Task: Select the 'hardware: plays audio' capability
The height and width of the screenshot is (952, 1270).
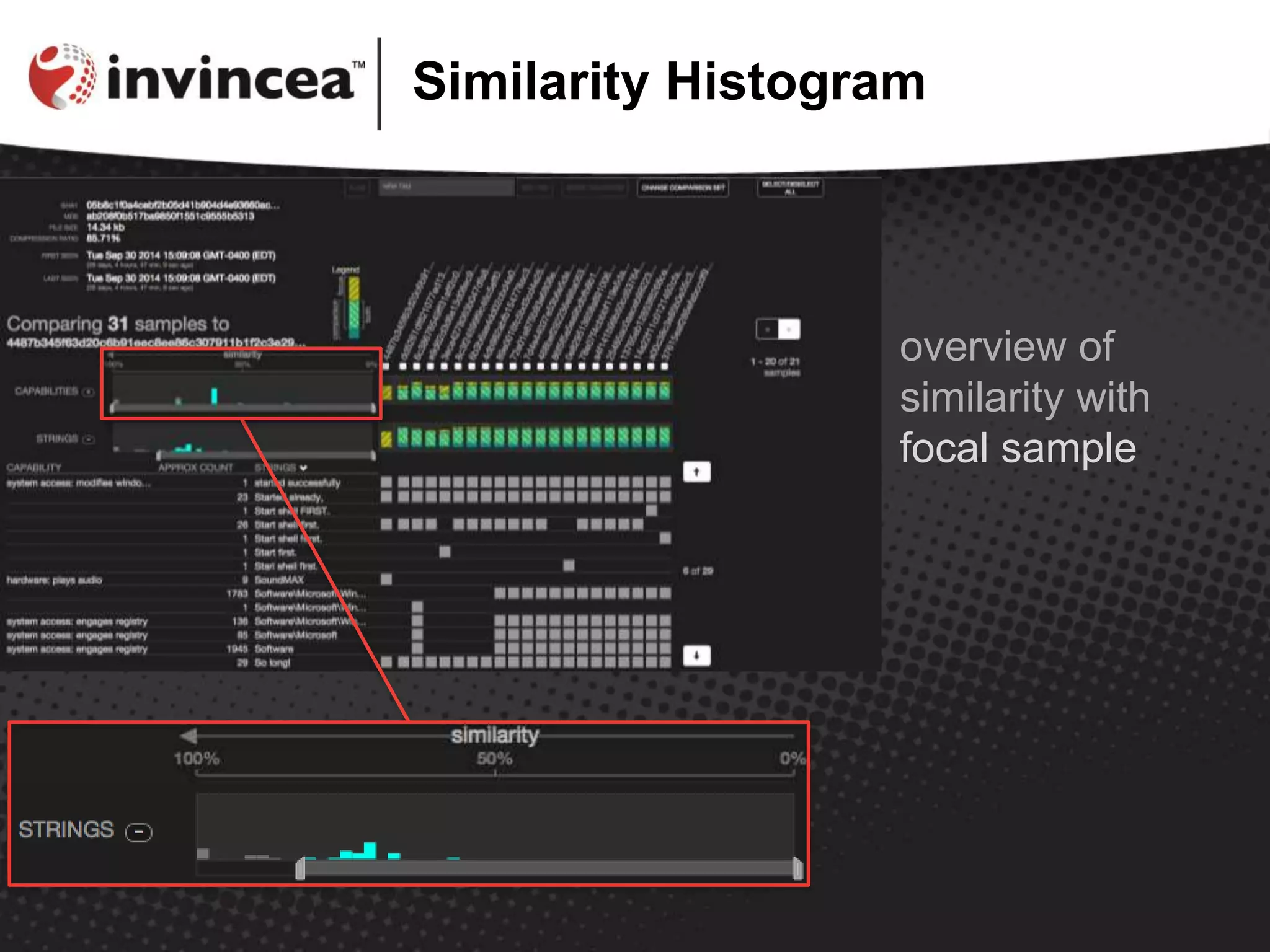Action: click(54, 580)
